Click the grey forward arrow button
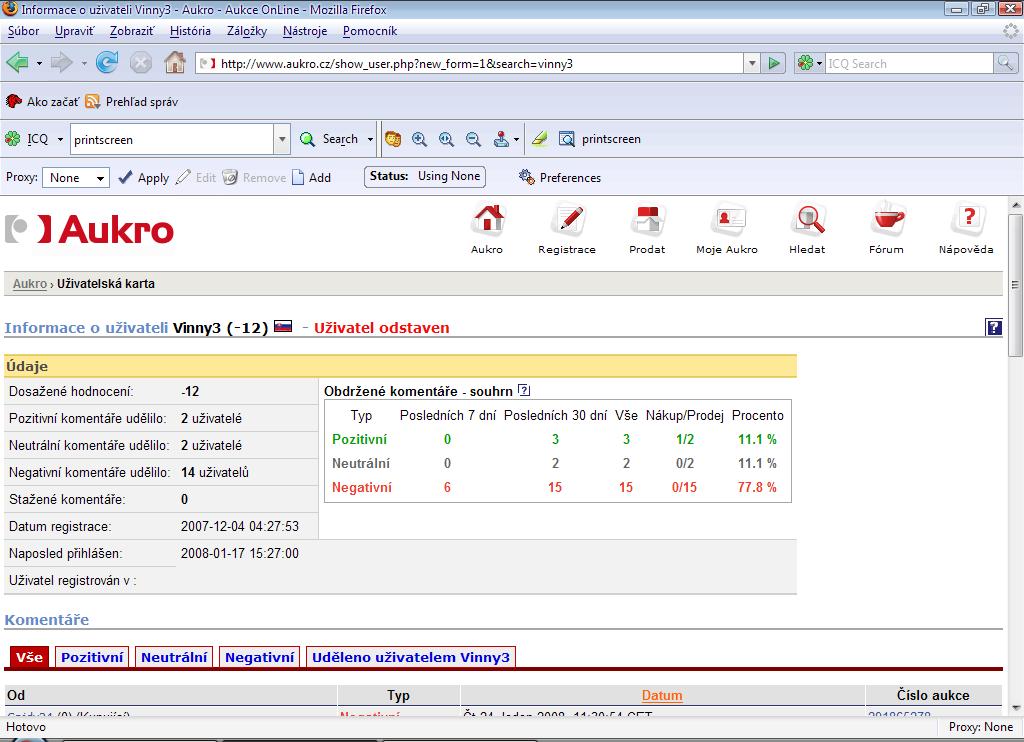Viewport: 1024px width, 742px height. pyautogui.click(x=62, y=63)
